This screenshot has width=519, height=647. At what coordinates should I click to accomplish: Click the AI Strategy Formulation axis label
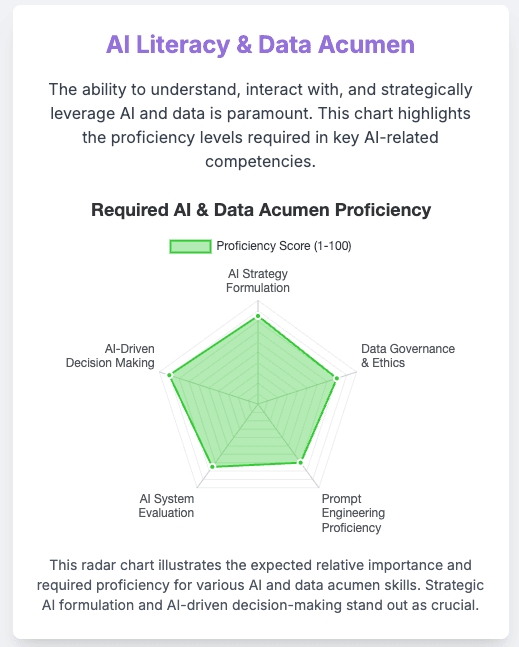(x=258, y=281)
